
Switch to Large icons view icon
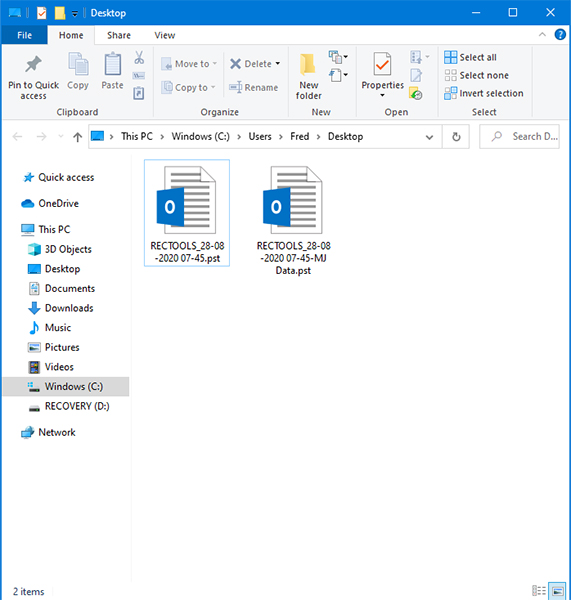coord(557,590)
